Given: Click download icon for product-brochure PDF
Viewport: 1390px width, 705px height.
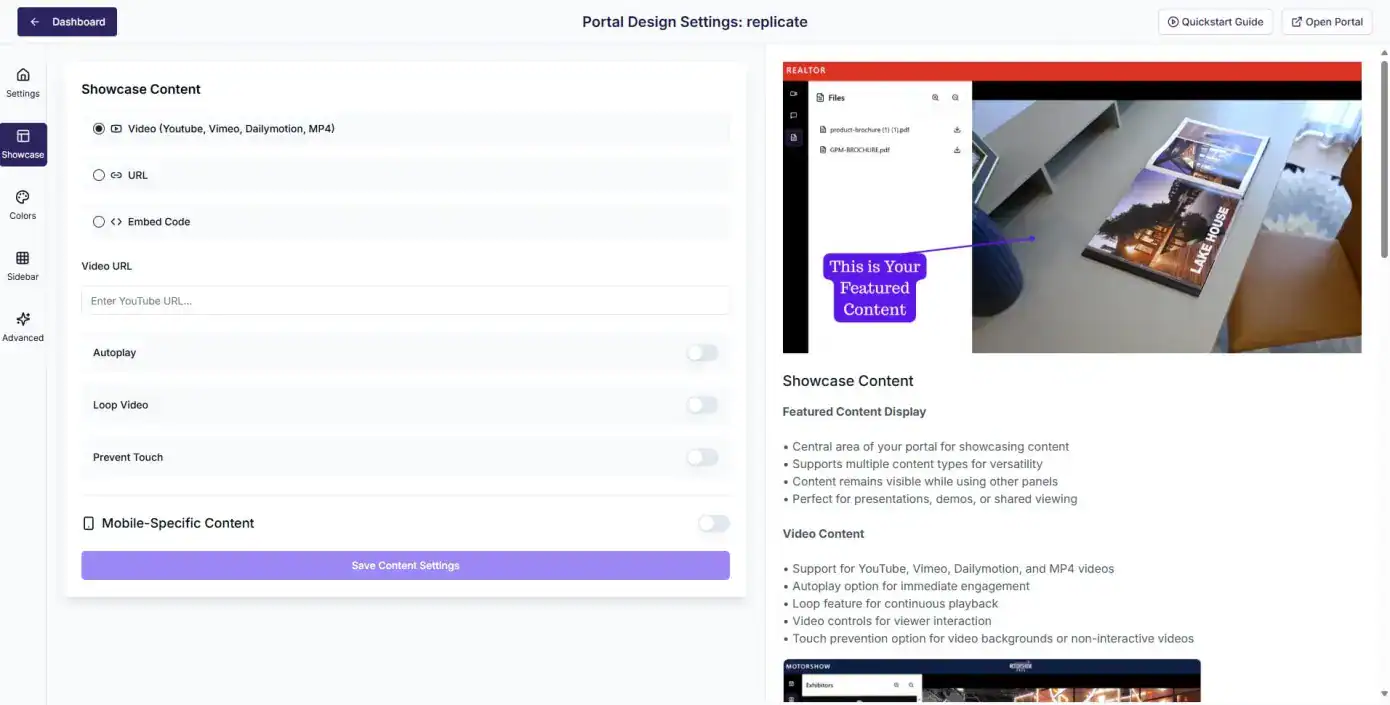Looking at the screenshot, I should point(957,129).
